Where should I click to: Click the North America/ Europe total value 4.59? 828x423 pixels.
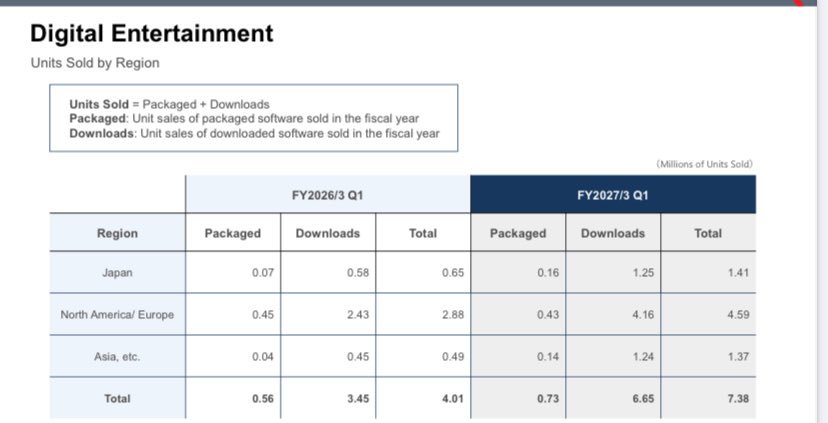pyautogui.click(x=738, y=315)
